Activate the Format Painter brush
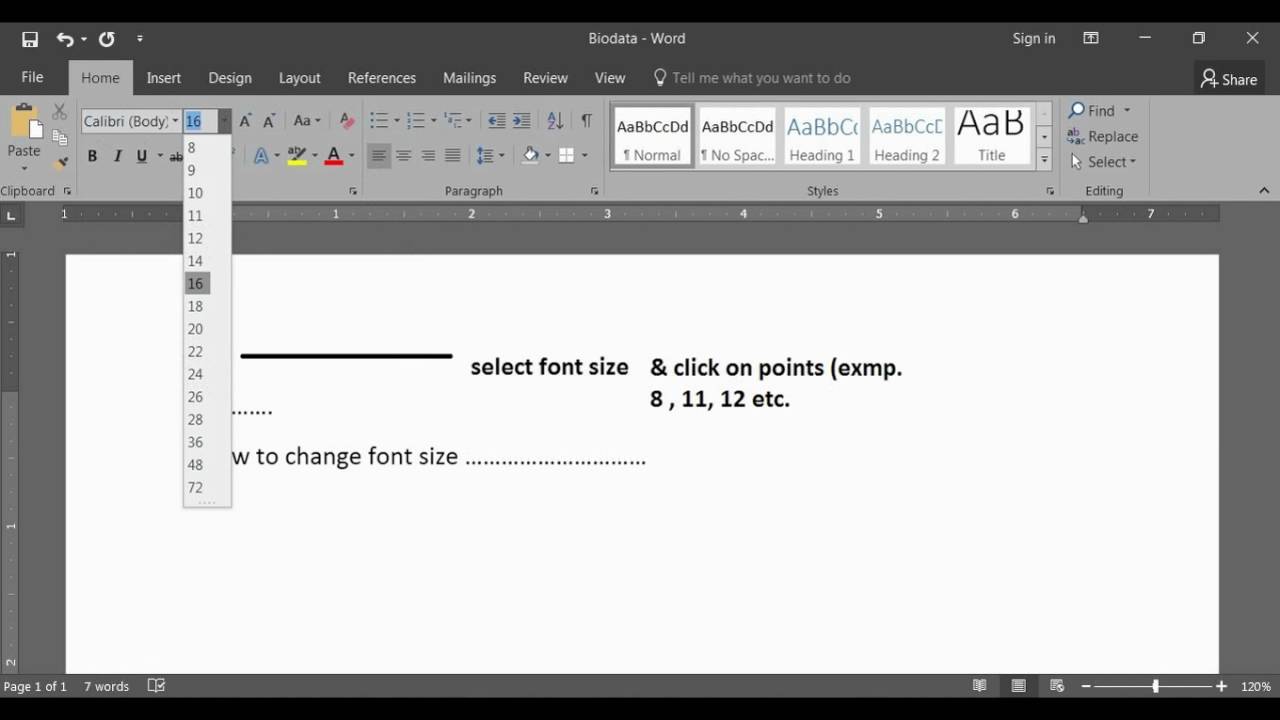The height and width of the screenshot is (720, 1280). (x=61, y=161)
